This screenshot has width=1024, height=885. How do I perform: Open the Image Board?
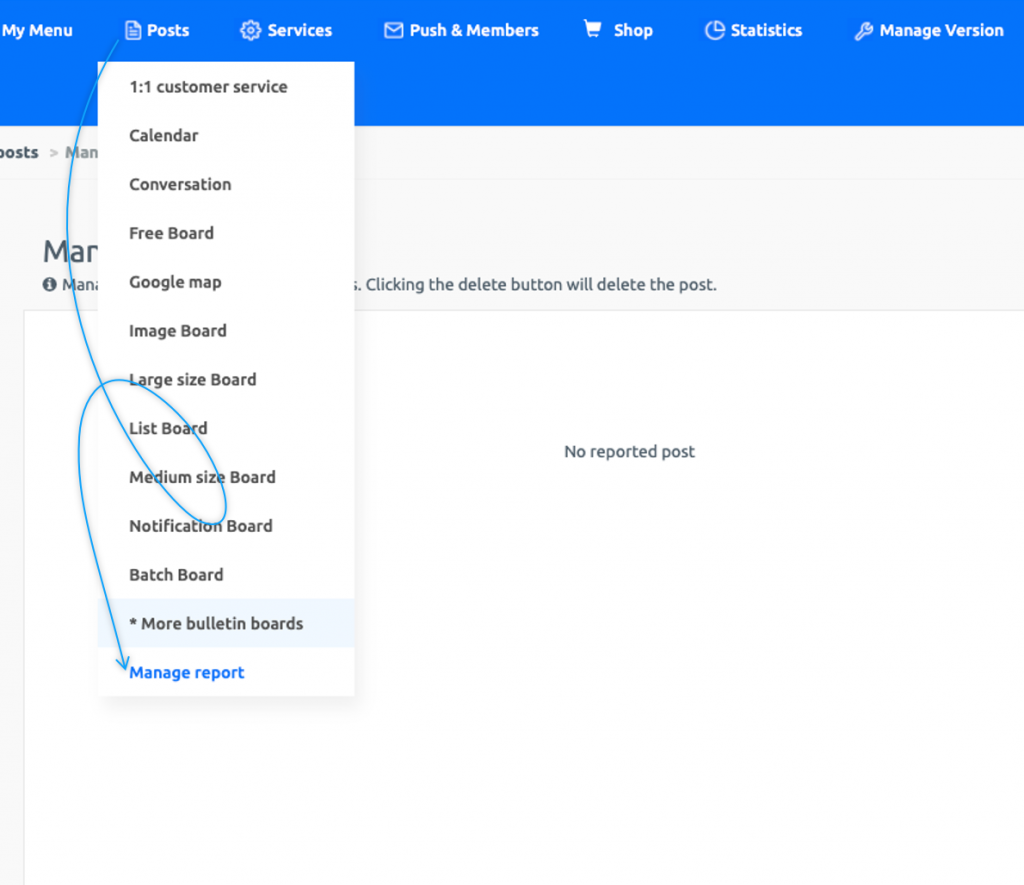tap(178, 330)
